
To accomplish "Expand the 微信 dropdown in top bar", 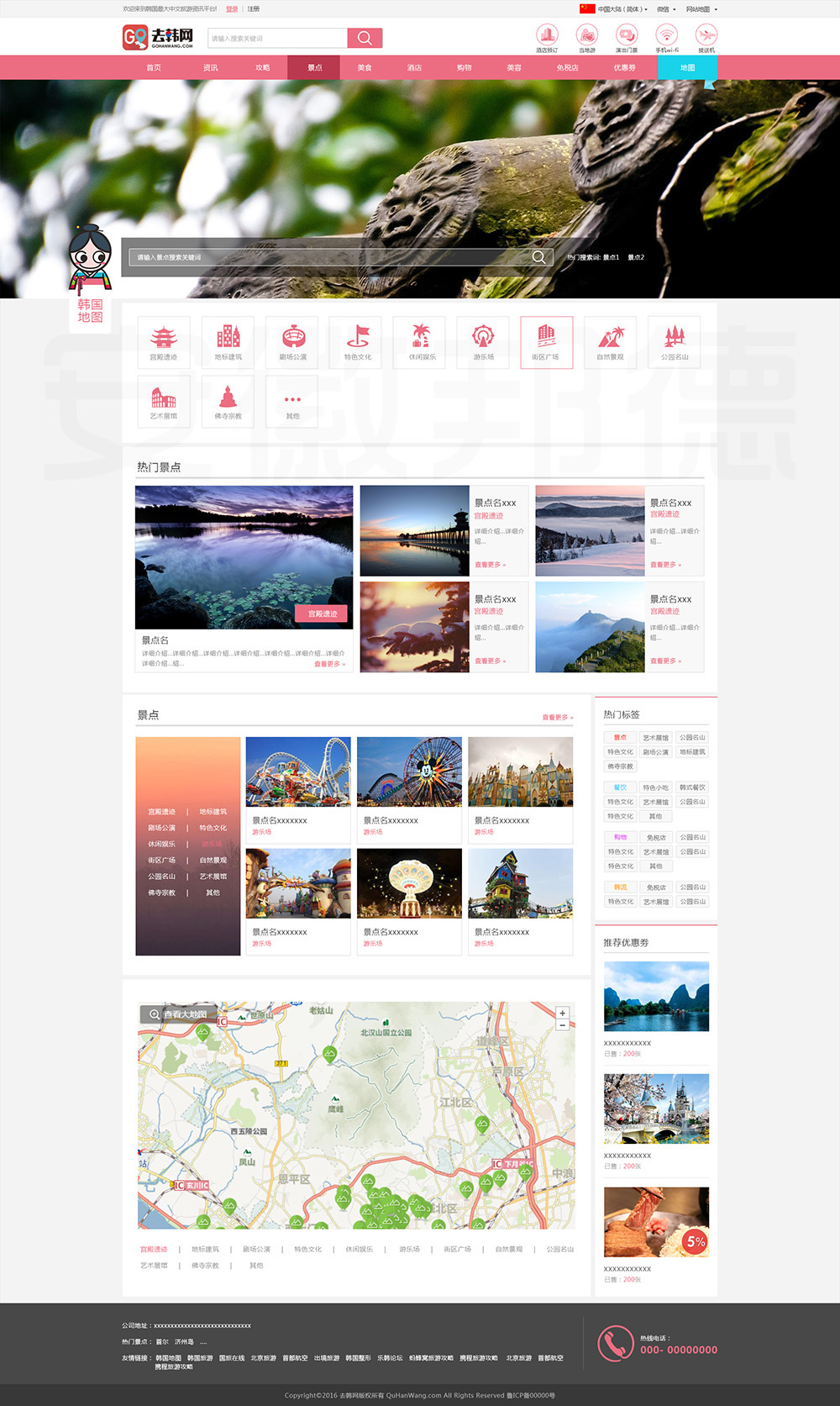I will (x=665, y=9).
